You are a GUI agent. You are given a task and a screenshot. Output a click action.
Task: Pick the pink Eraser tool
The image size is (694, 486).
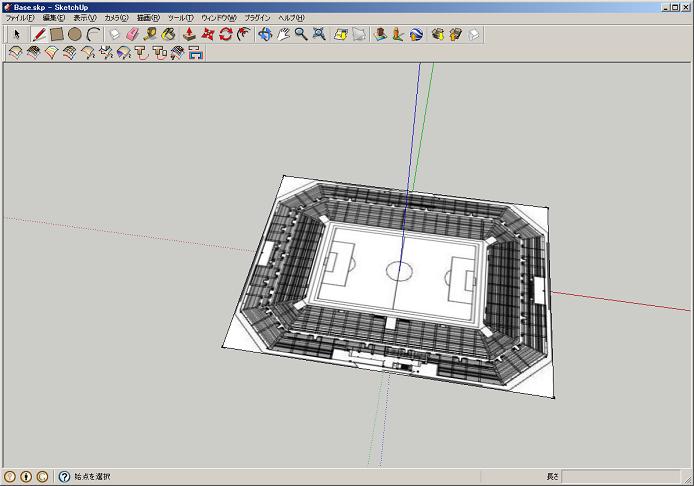pyautogui.click(x=132, y=34)
